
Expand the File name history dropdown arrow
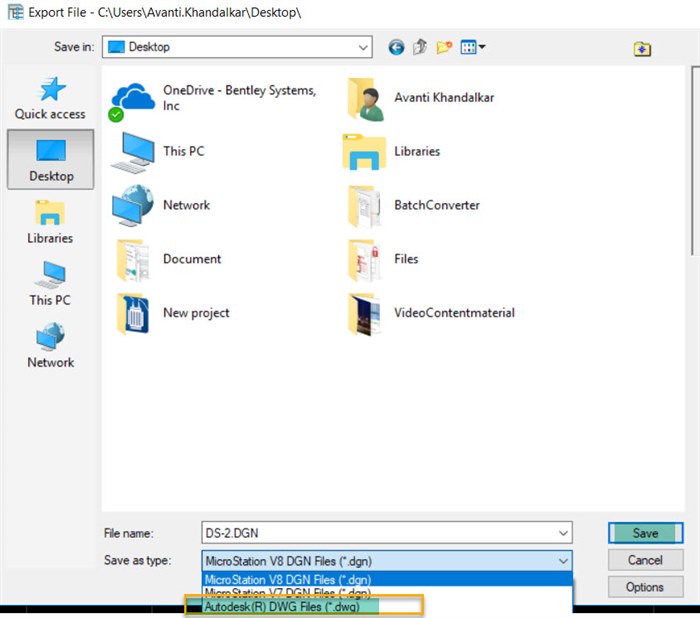click(x=563, y=533)
